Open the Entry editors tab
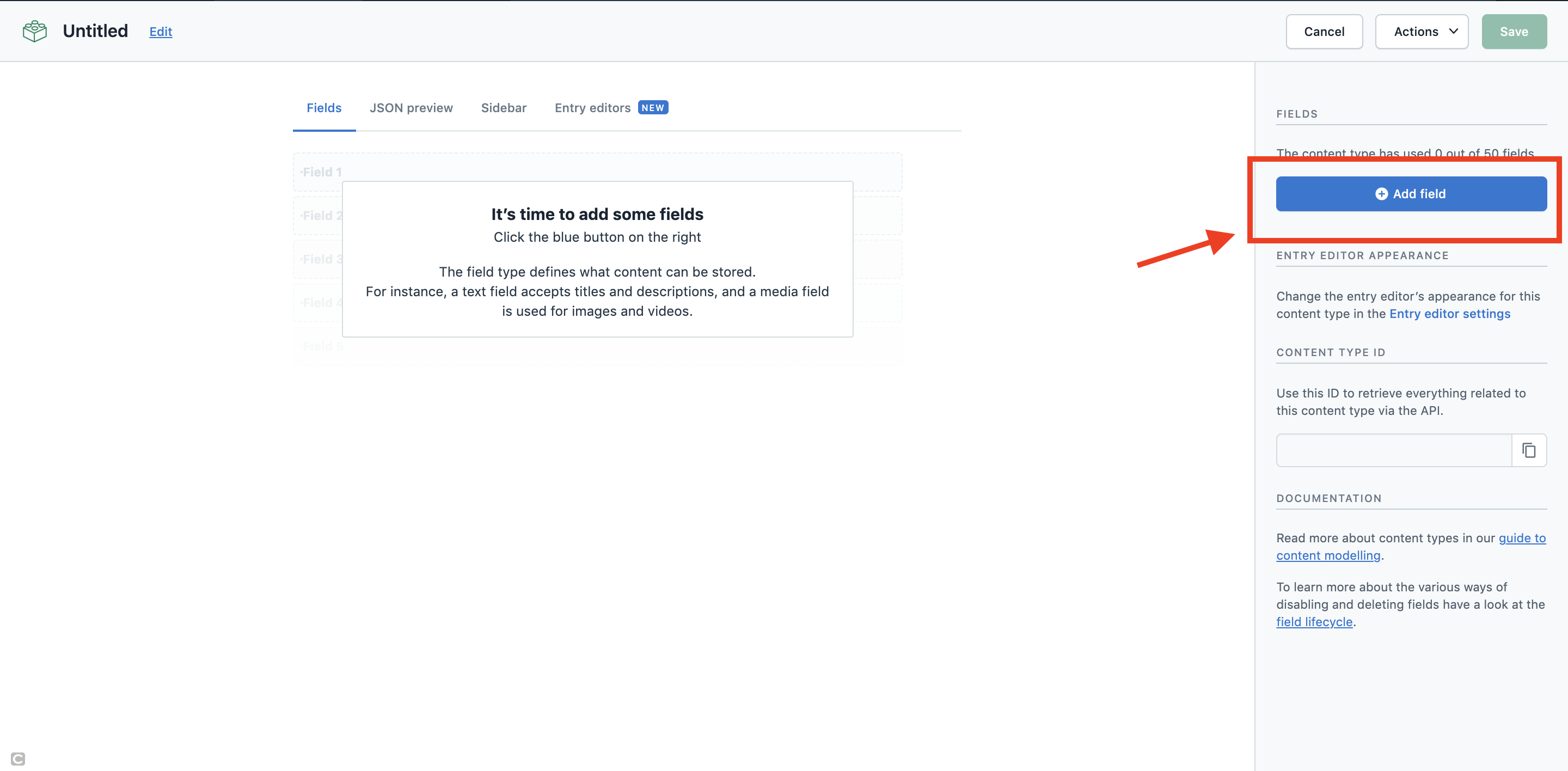This screenshot has height=771, width=1568. pyautogui.click(x=592, y=108)
